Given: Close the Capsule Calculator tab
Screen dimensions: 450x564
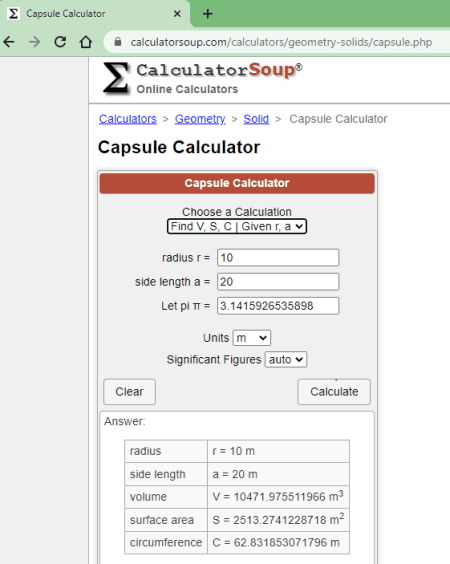Looking at the screenshot, I should (x=177, y=14).
